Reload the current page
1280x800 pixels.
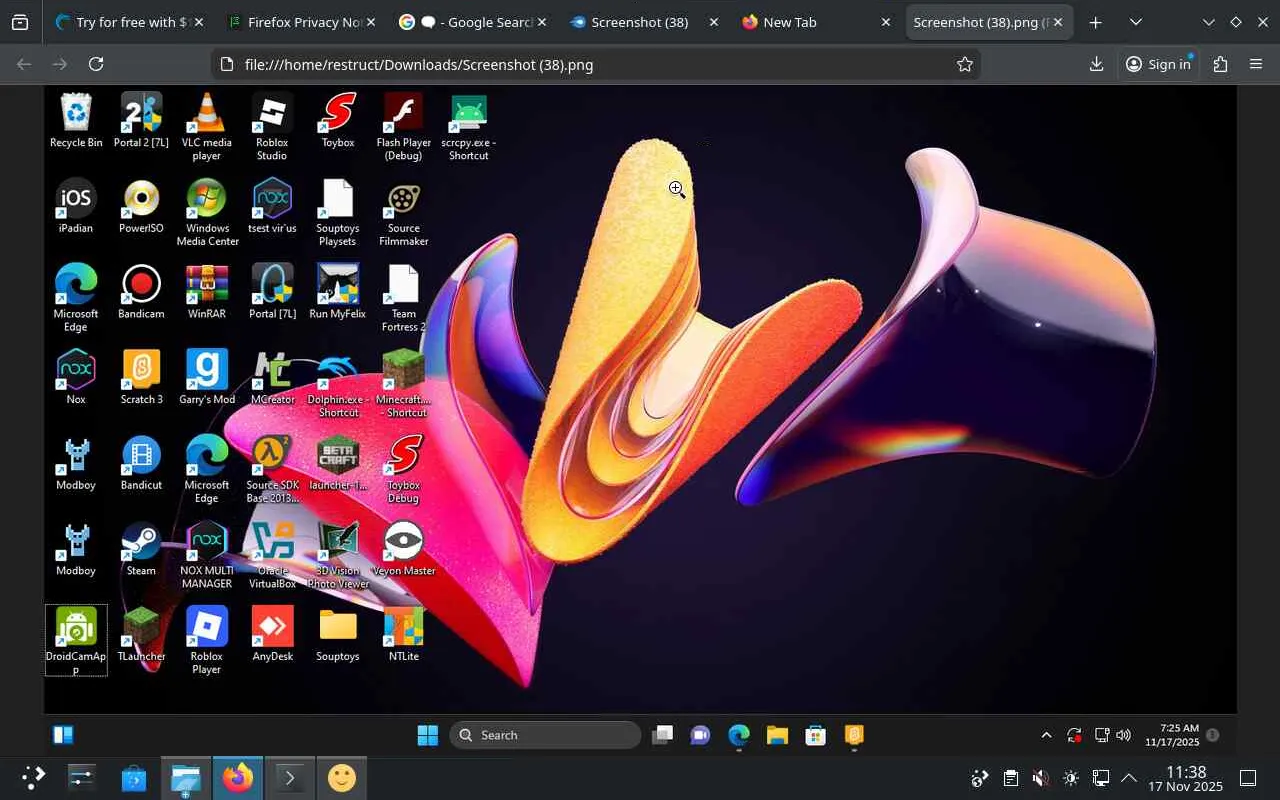(x=96, y=64)
